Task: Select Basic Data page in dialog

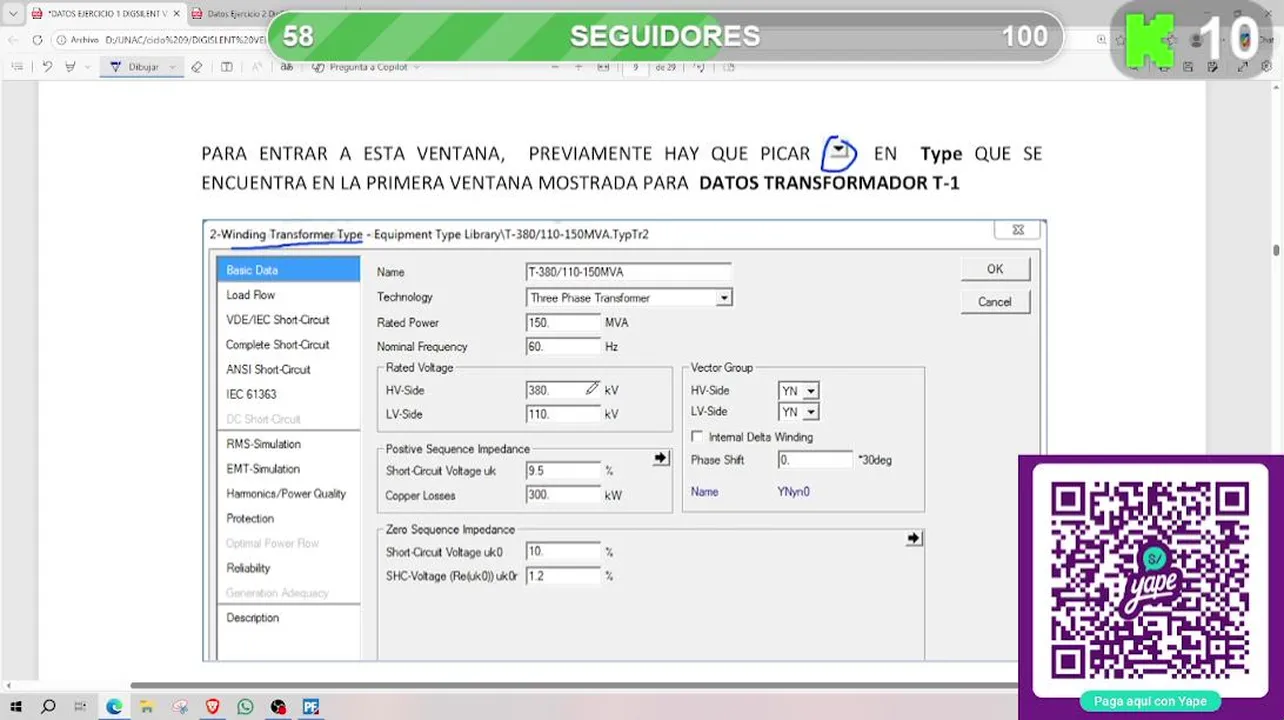Action: [288, 270]
